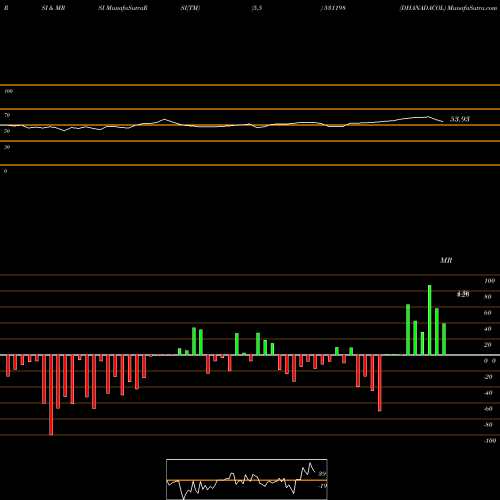Click the stock code 531198 in header
Viewport: 500px width, 500px height.
[x=334, y=8]
